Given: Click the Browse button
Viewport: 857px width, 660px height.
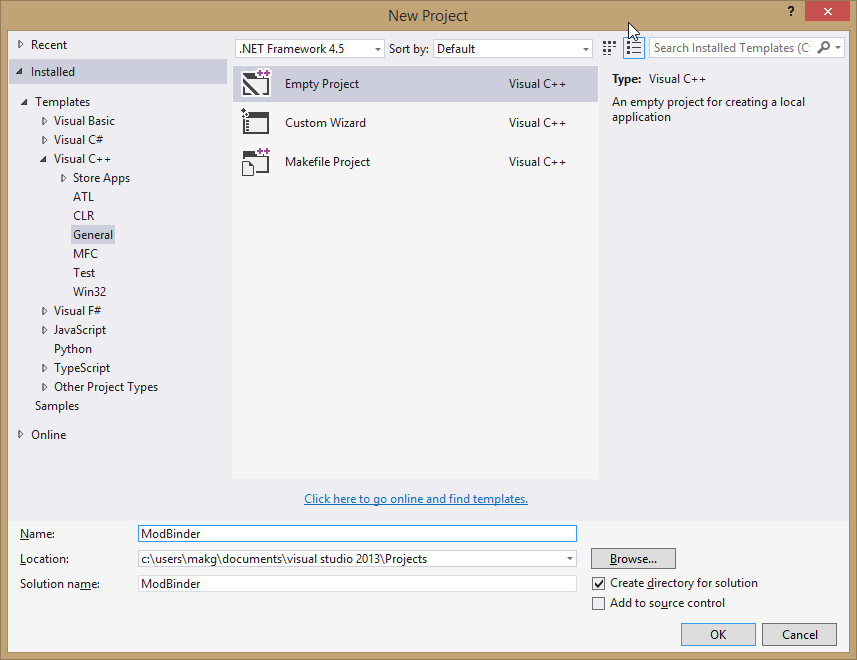Looking at the screenshot, I should pyautogui.click(x=633, y=559).
